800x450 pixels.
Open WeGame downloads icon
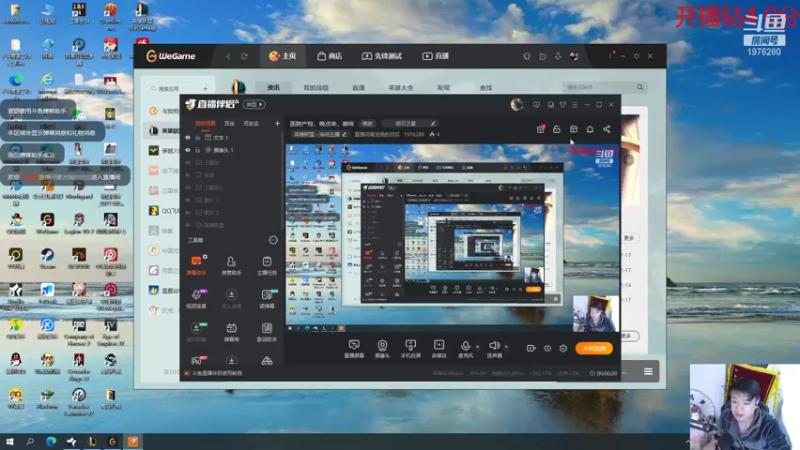pyautogui.click(x=558, y=56)
